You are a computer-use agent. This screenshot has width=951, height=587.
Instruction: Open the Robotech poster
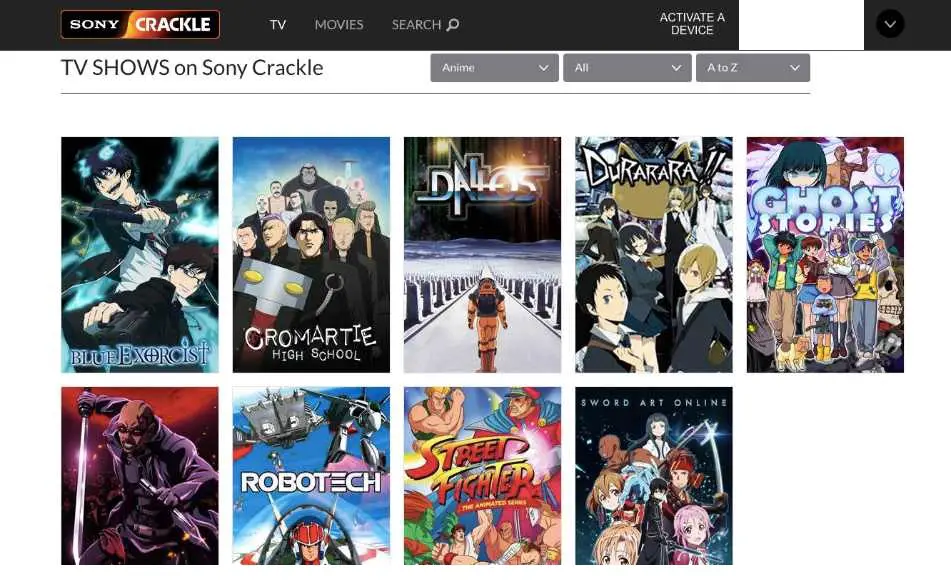[311, 476]
